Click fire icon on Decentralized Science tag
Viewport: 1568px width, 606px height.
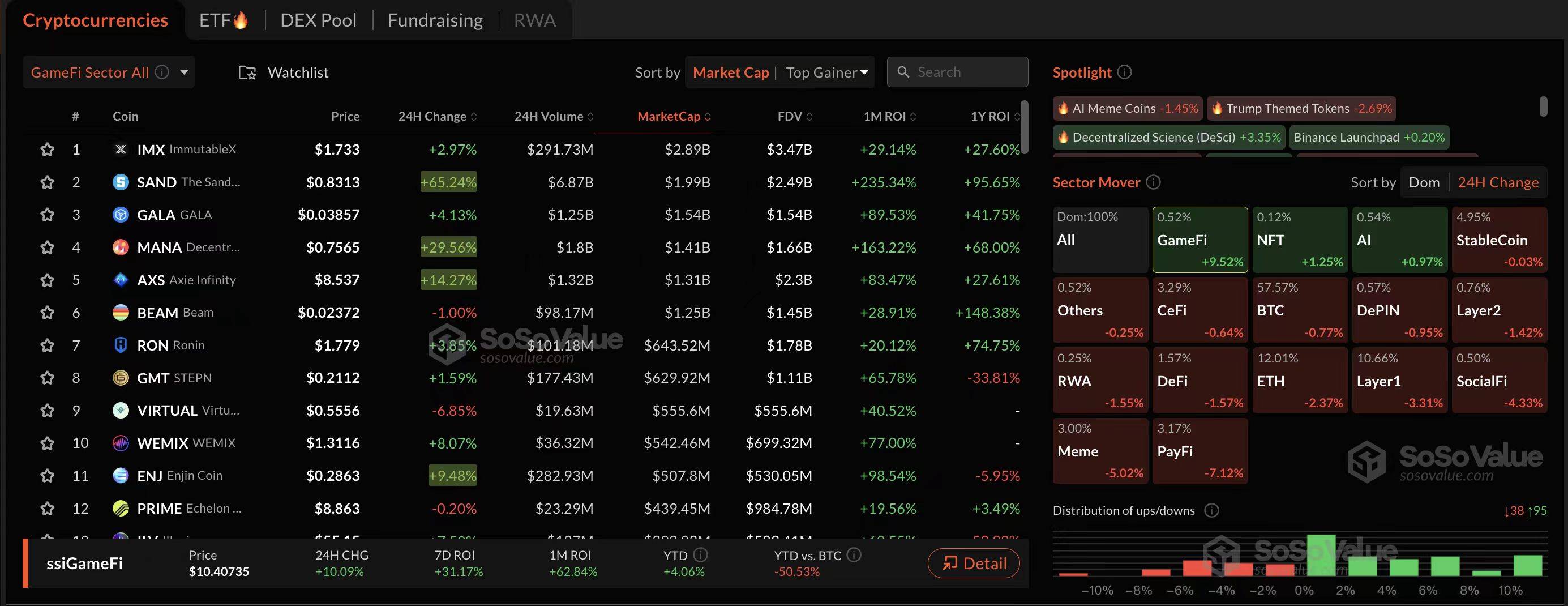pyautogui.click(x=1063, y=137)
